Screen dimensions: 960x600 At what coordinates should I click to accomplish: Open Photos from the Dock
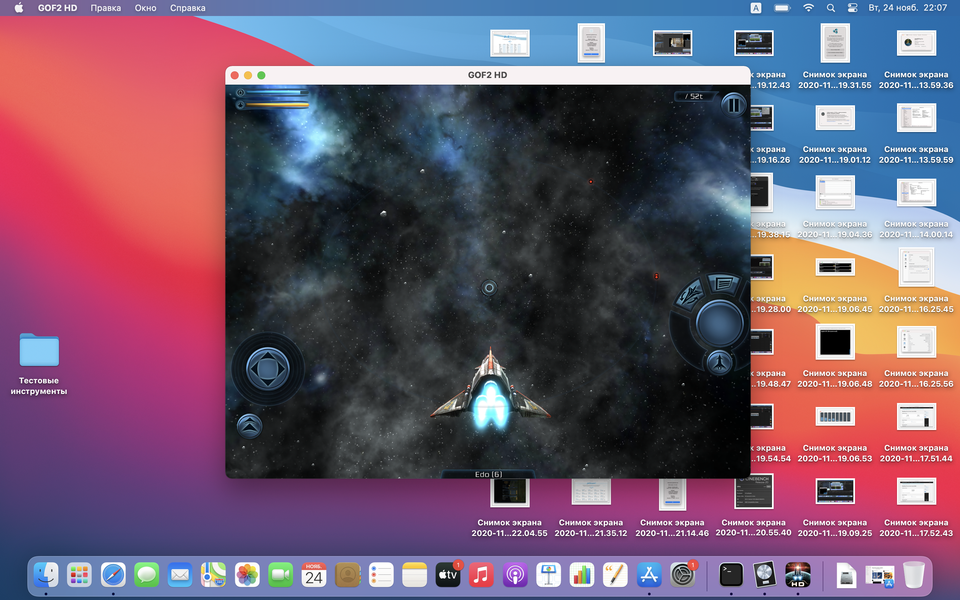pyautogui.click(x=247, y=575)
